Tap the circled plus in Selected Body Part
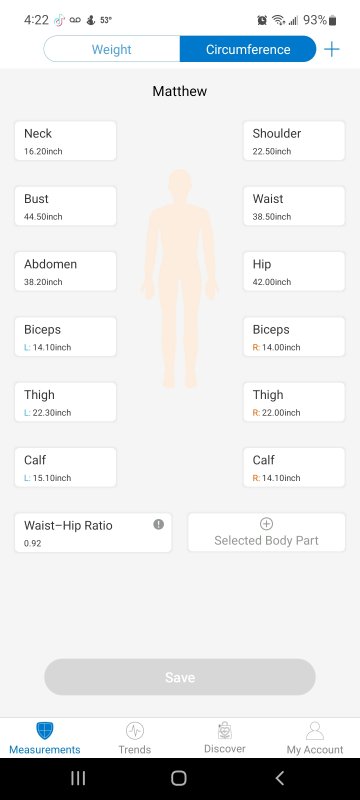This screenshot has width=360, height=800. 267,524
